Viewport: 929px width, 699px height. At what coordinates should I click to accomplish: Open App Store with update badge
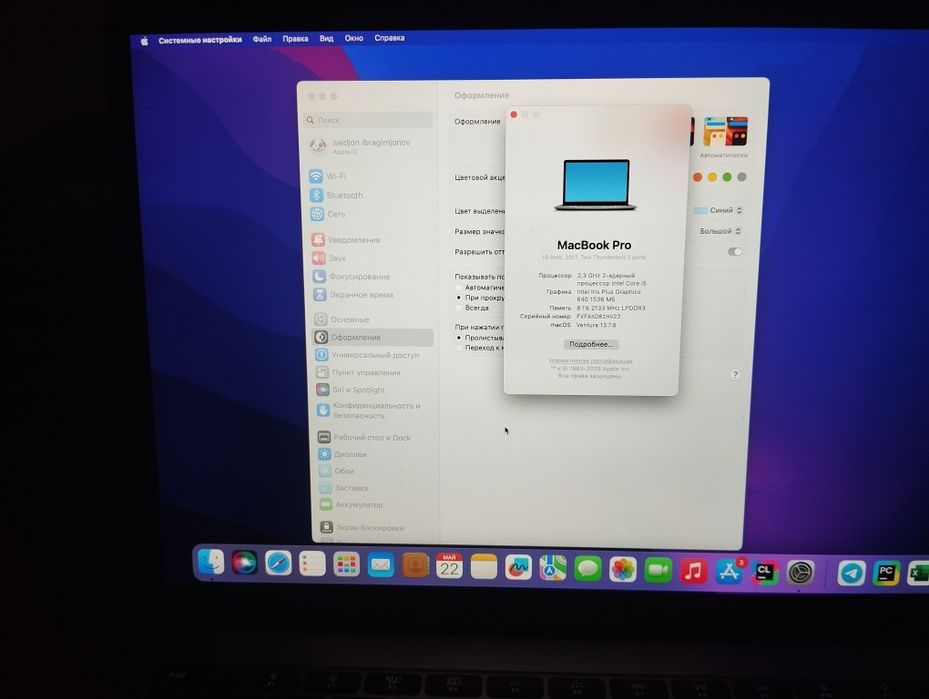coord(729,572)
